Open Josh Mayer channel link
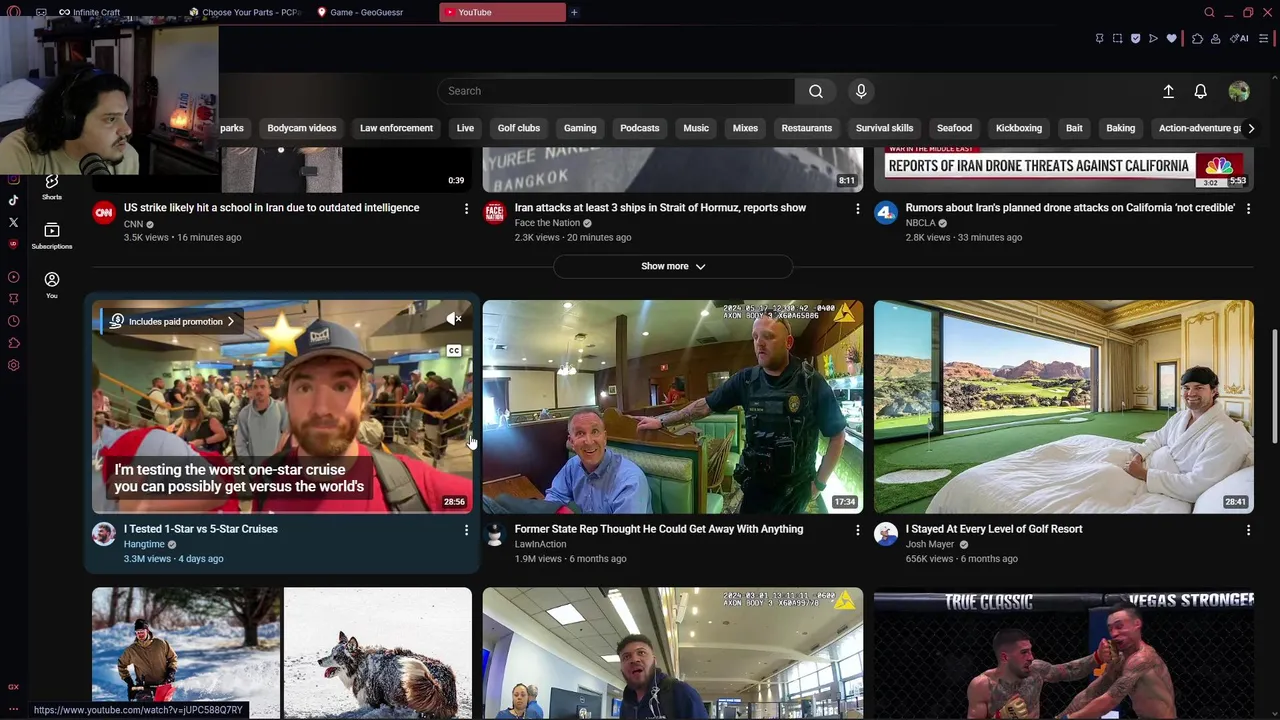The height and width of the screenshot is (720, 1280). pyautogui.click(x=930, y=544)
